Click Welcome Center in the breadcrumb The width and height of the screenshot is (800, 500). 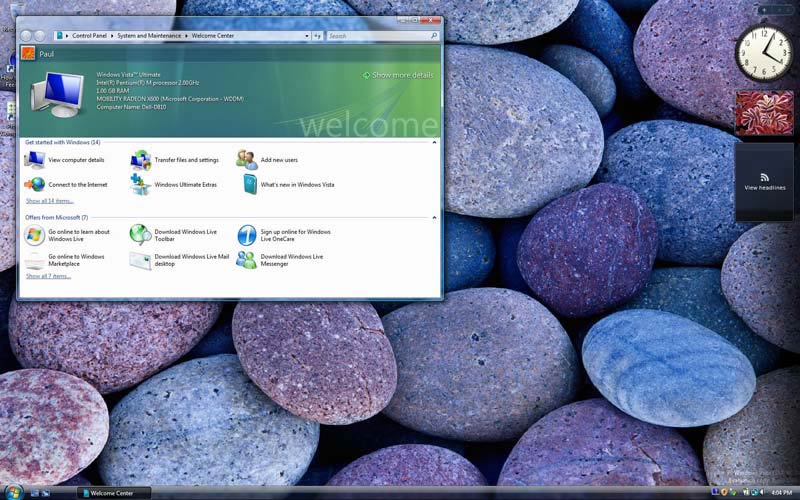click(213, 36)
